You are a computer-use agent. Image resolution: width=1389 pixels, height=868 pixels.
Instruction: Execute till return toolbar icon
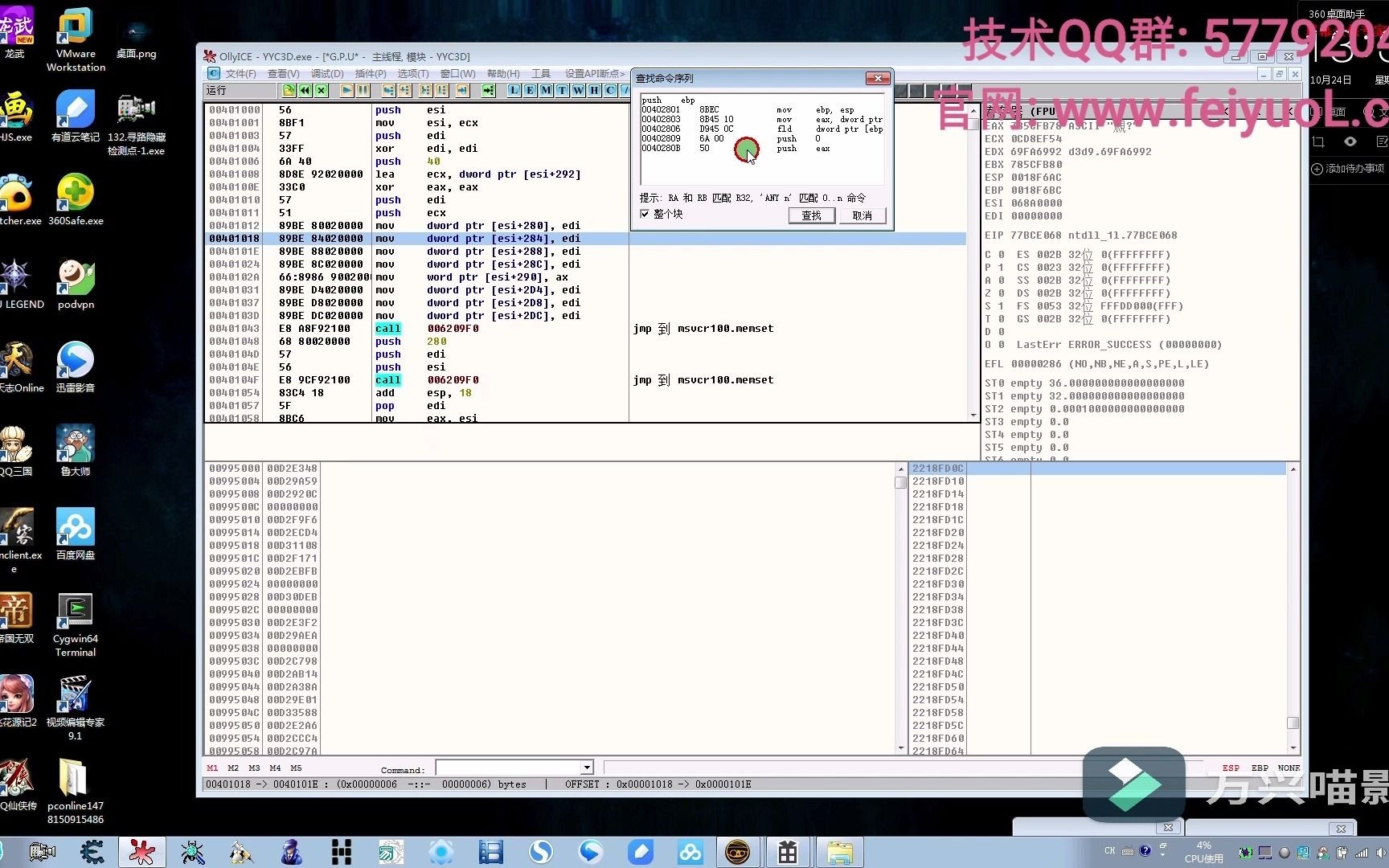coord(462,90)
